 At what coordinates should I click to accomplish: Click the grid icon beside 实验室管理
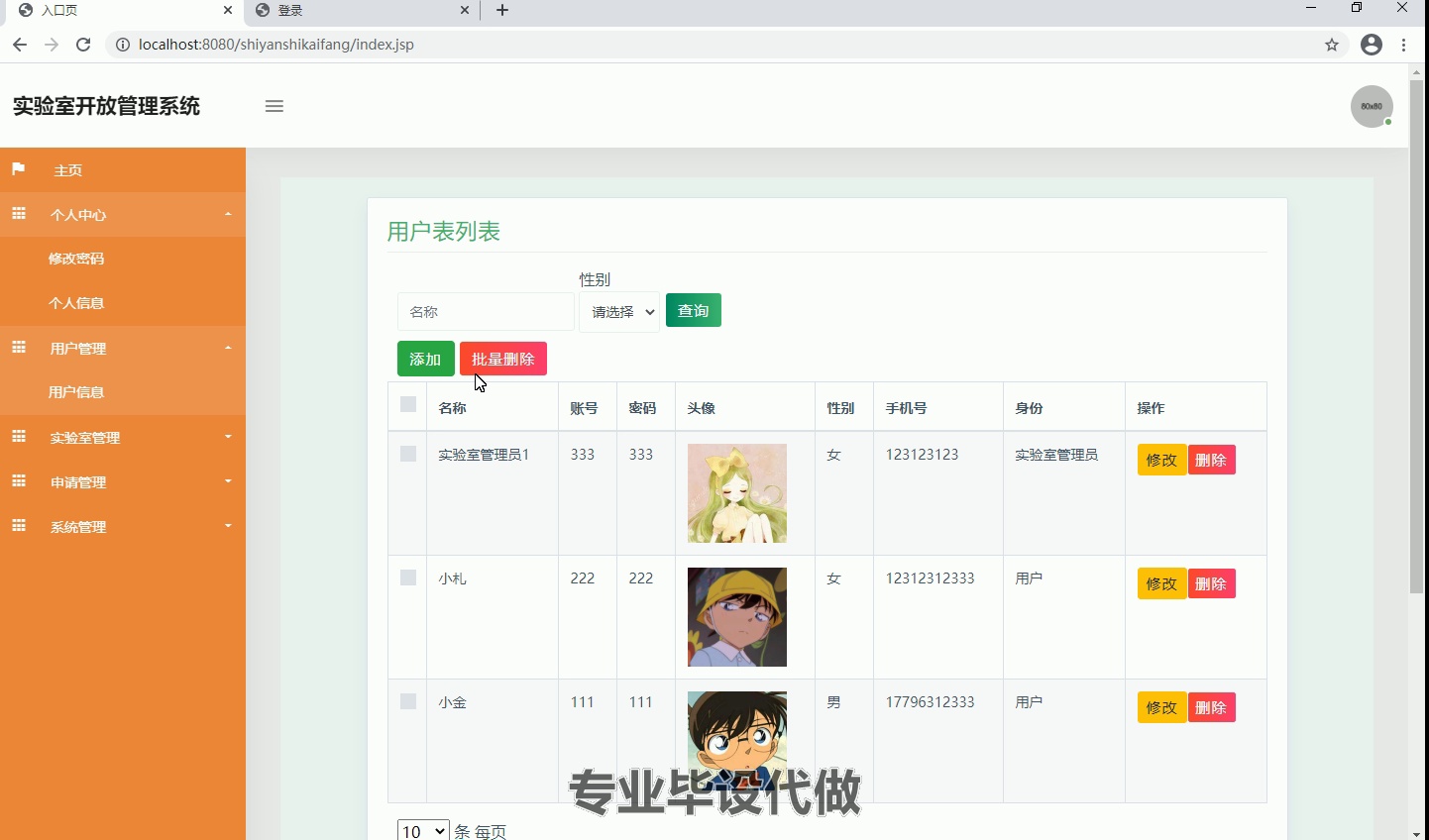pyautogui.click(x=18, y=437)
